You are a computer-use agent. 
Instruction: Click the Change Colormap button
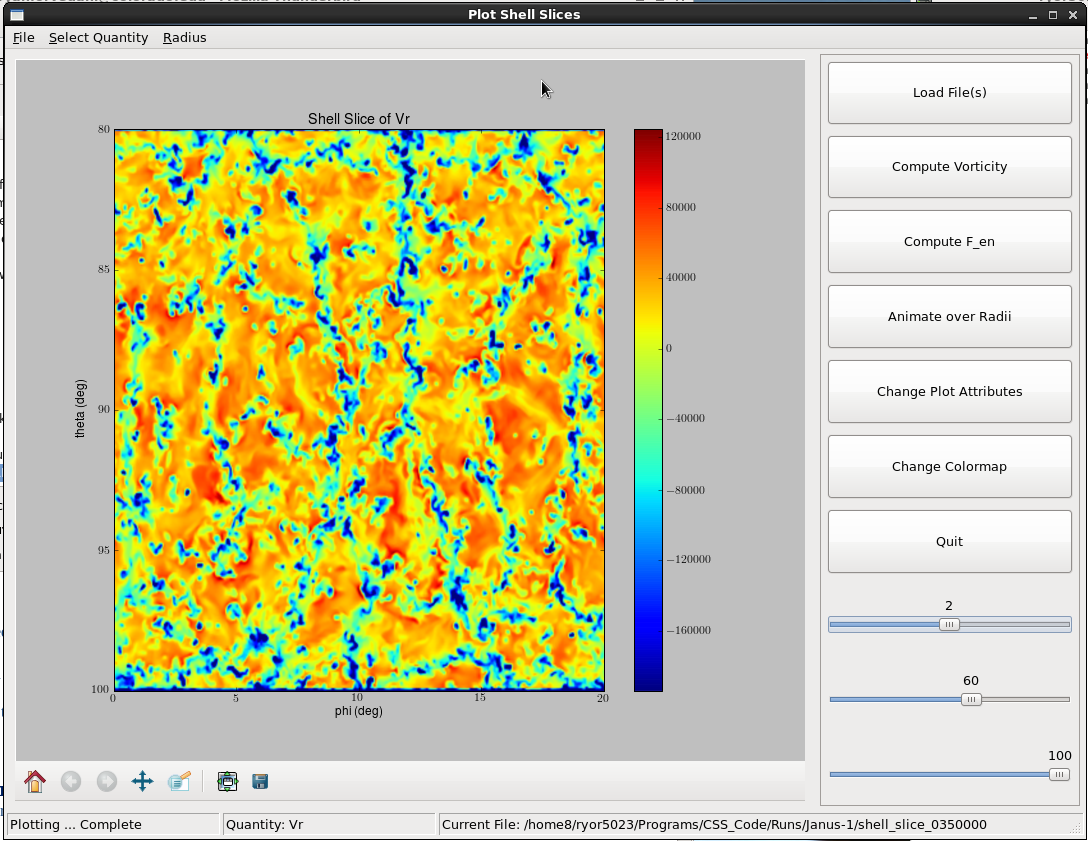click(949, 467)
